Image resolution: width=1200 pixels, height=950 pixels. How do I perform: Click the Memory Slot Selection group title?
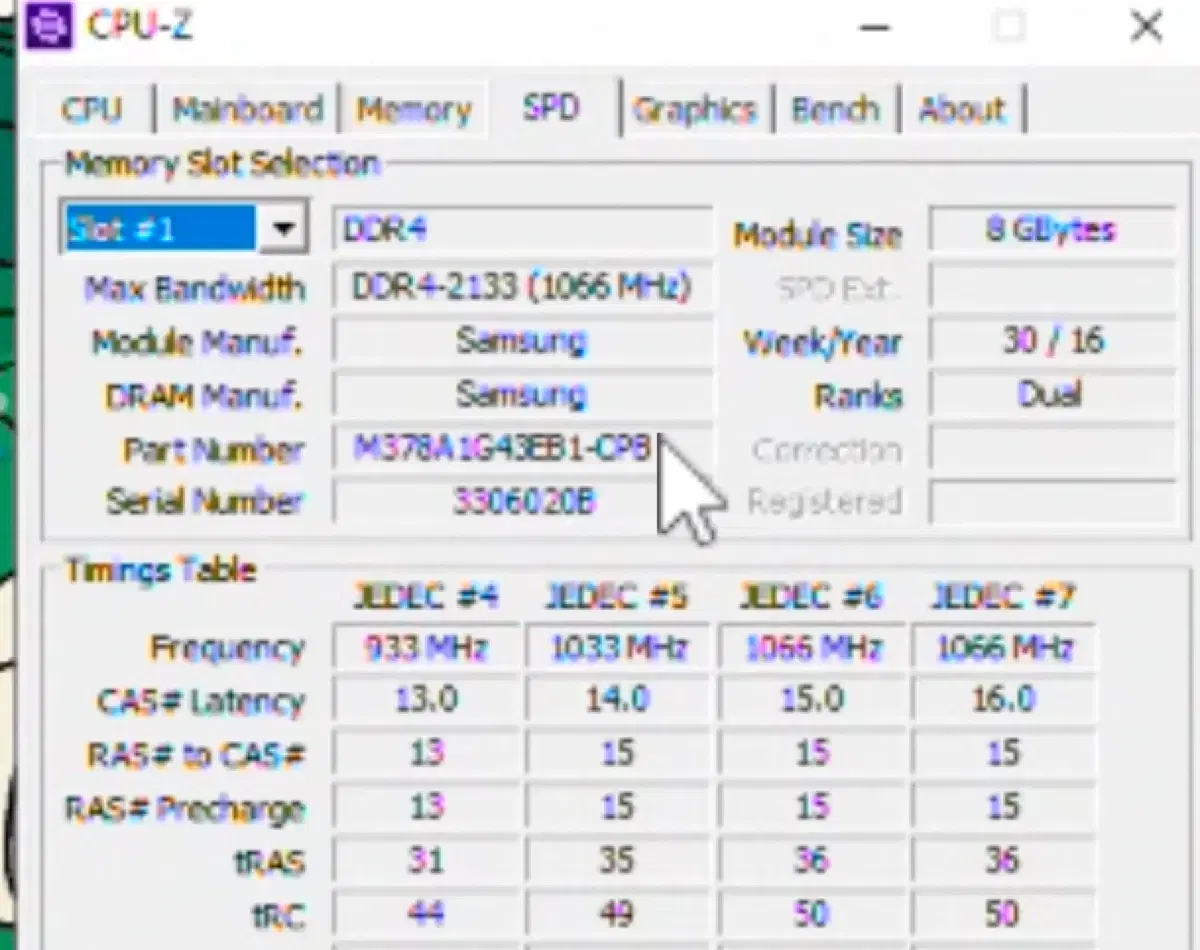coord(222,163)
